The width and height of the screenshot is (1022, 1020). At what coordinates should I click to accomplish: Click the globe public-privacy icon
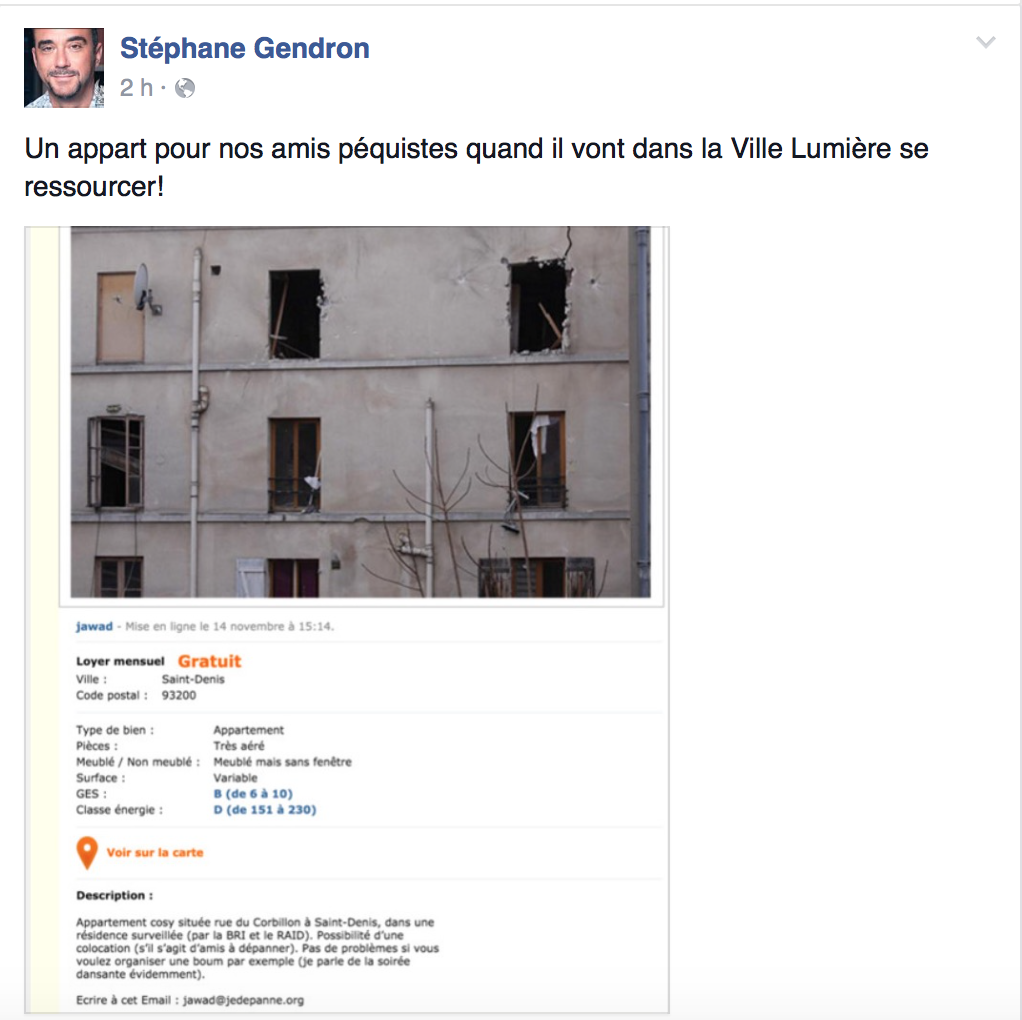pos(185,88)
